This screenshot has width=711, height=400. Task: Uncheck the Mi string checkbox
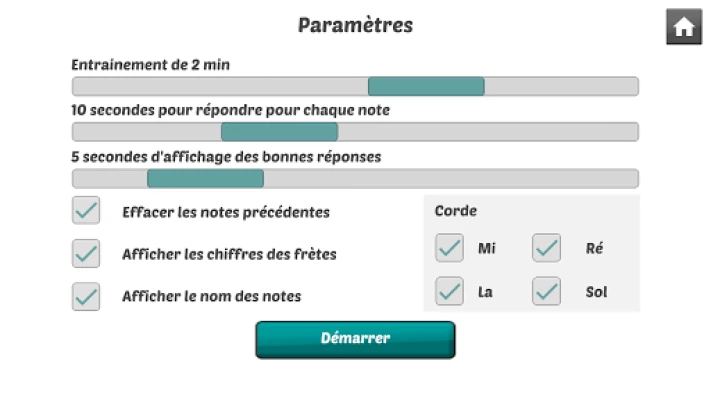(450, 248)
